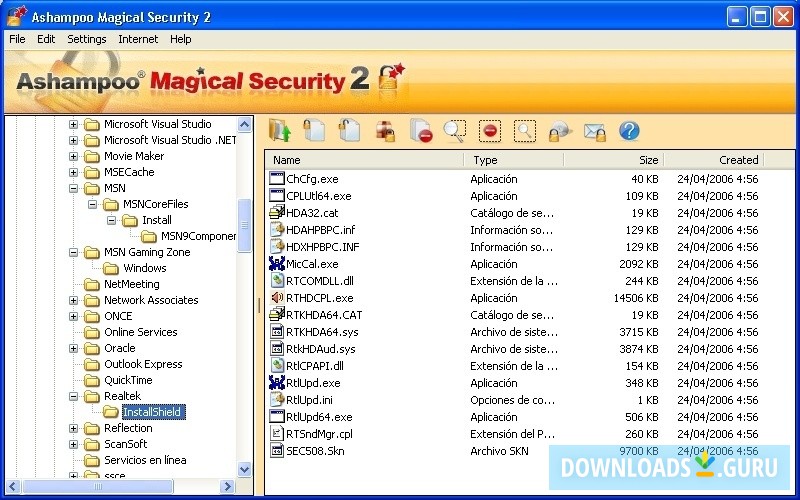800x500 pixels.
Task: Select the RtkHDAud.sys file
Action: point(320,349)
